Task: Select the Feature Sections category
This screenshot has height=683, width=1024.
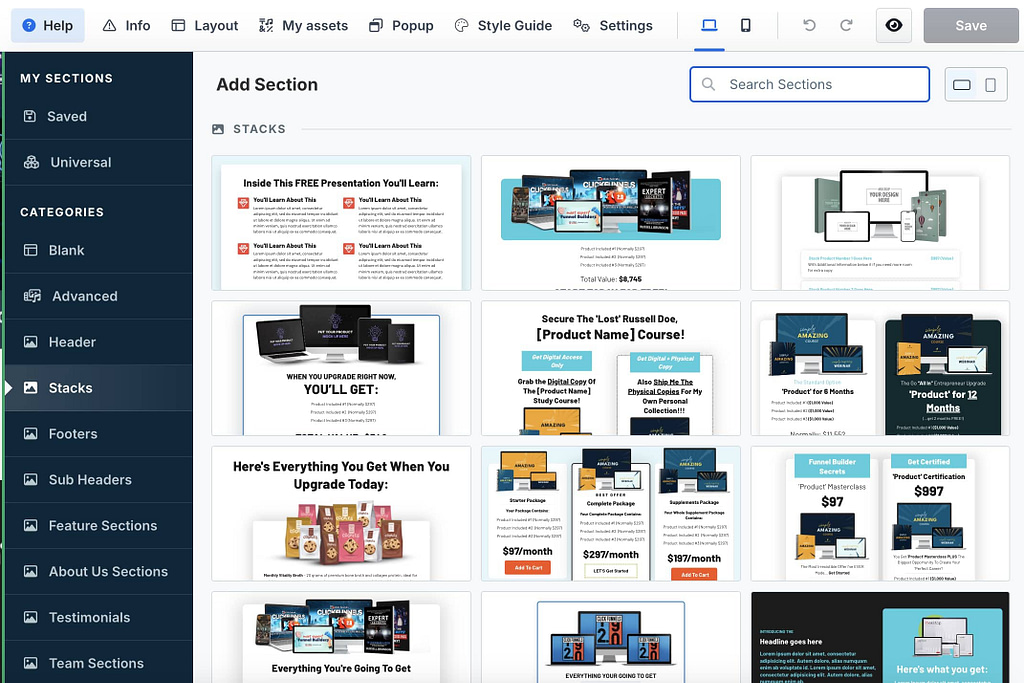Action: pyautogui.click(x=99, y=526)
